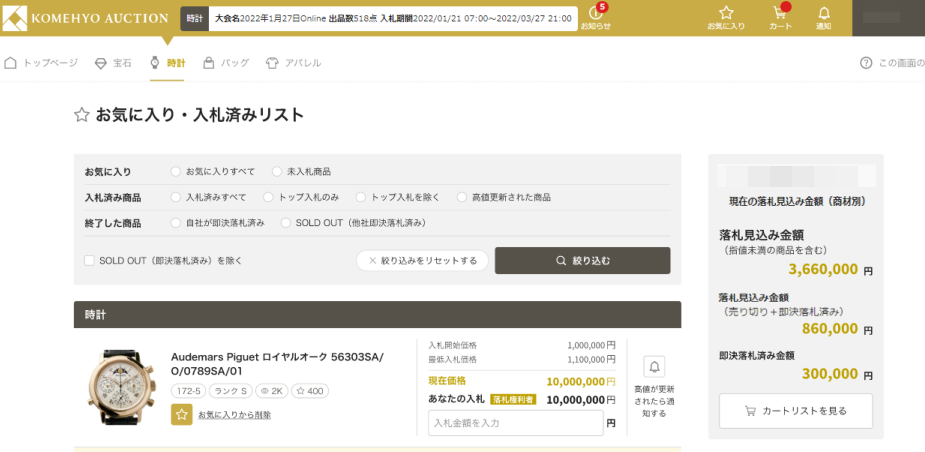Image resolution: width=925 pixels, height=452 pixels.
Task: Click the 絞り込む search button
Action: 582,260
